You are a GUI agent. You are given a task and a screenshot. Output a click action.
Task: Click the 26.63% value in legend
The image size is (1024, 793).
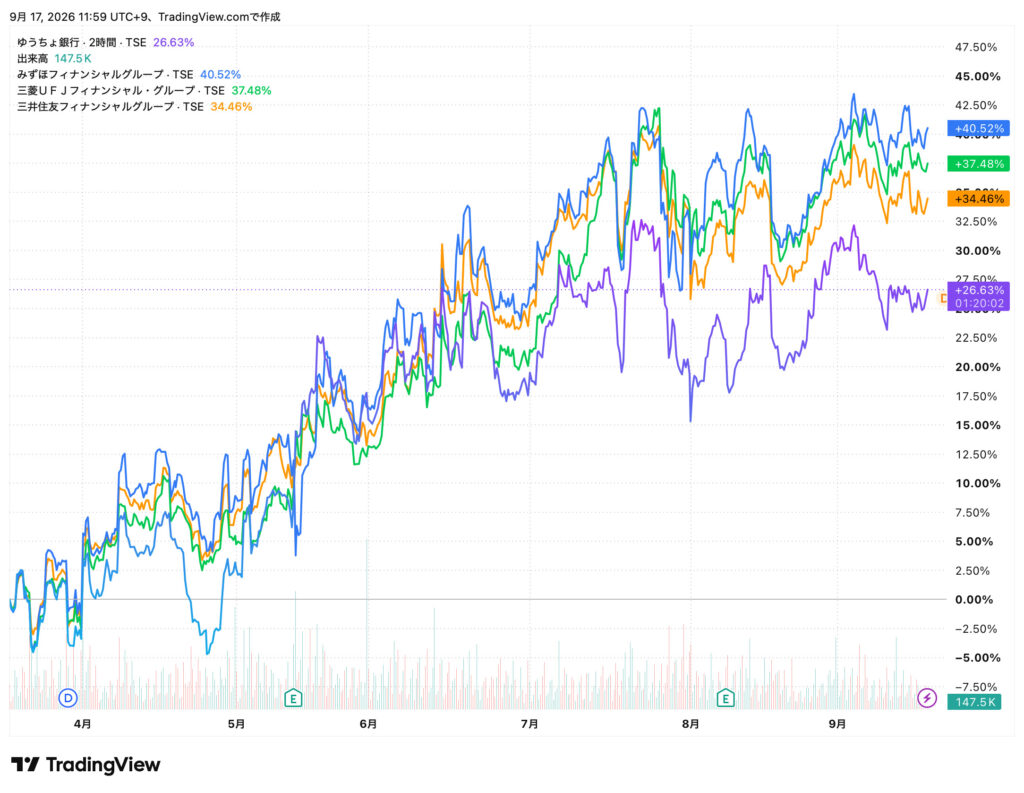coord(174,42)
